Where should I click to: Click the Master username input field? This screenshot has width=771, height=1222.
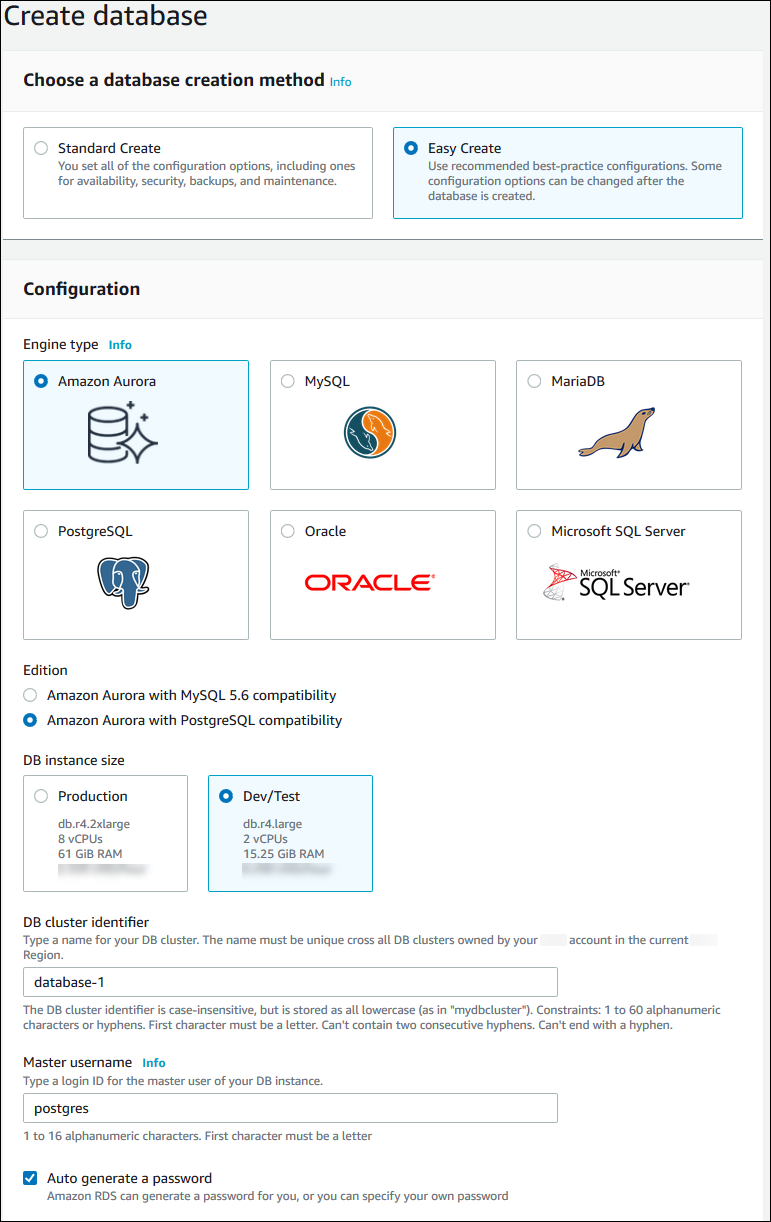(290, 1108)
